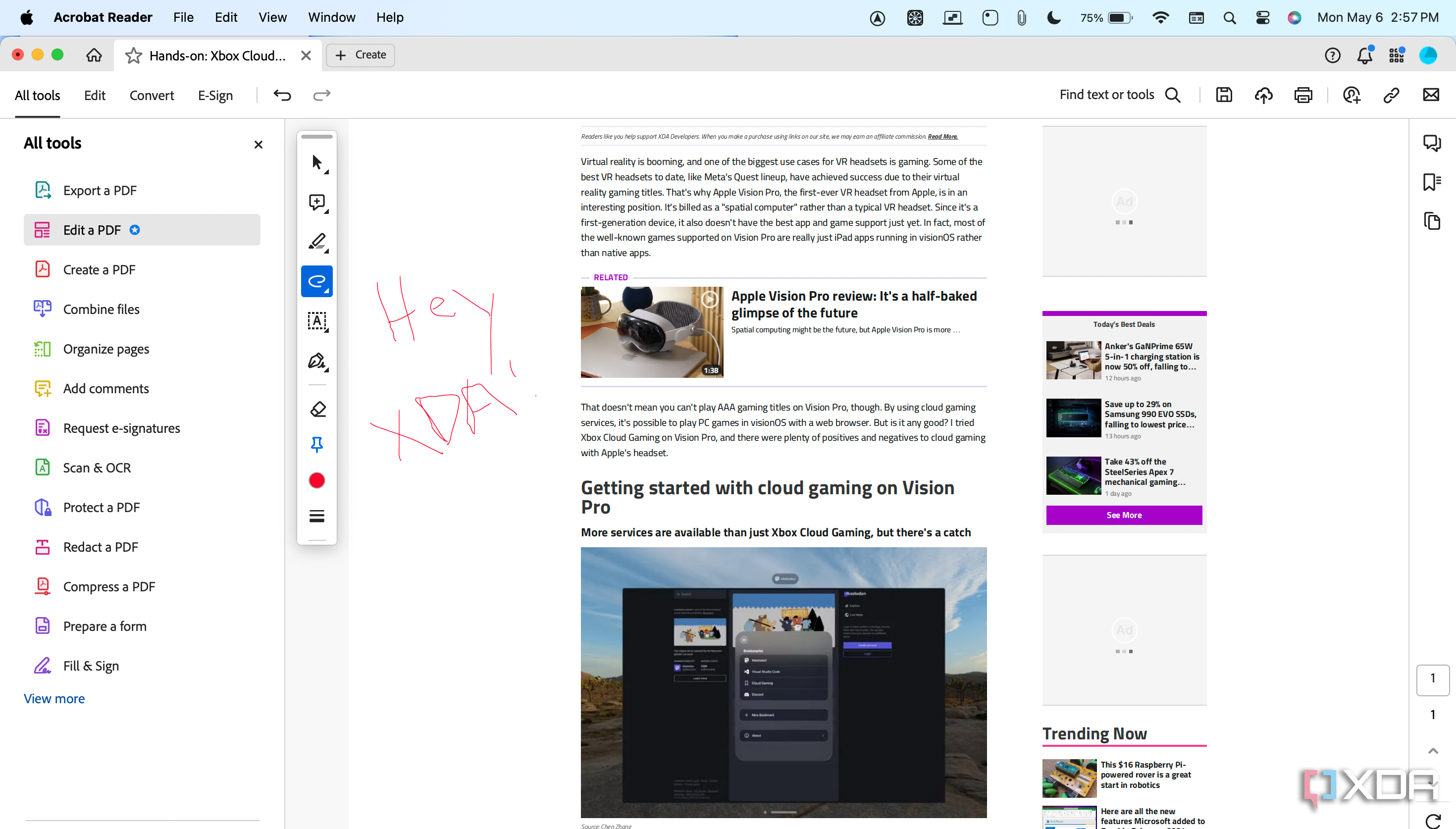The width and height of the screenshot is (1456, 829).
Task: Open the File menu
Action: click(x=183, y=17)
